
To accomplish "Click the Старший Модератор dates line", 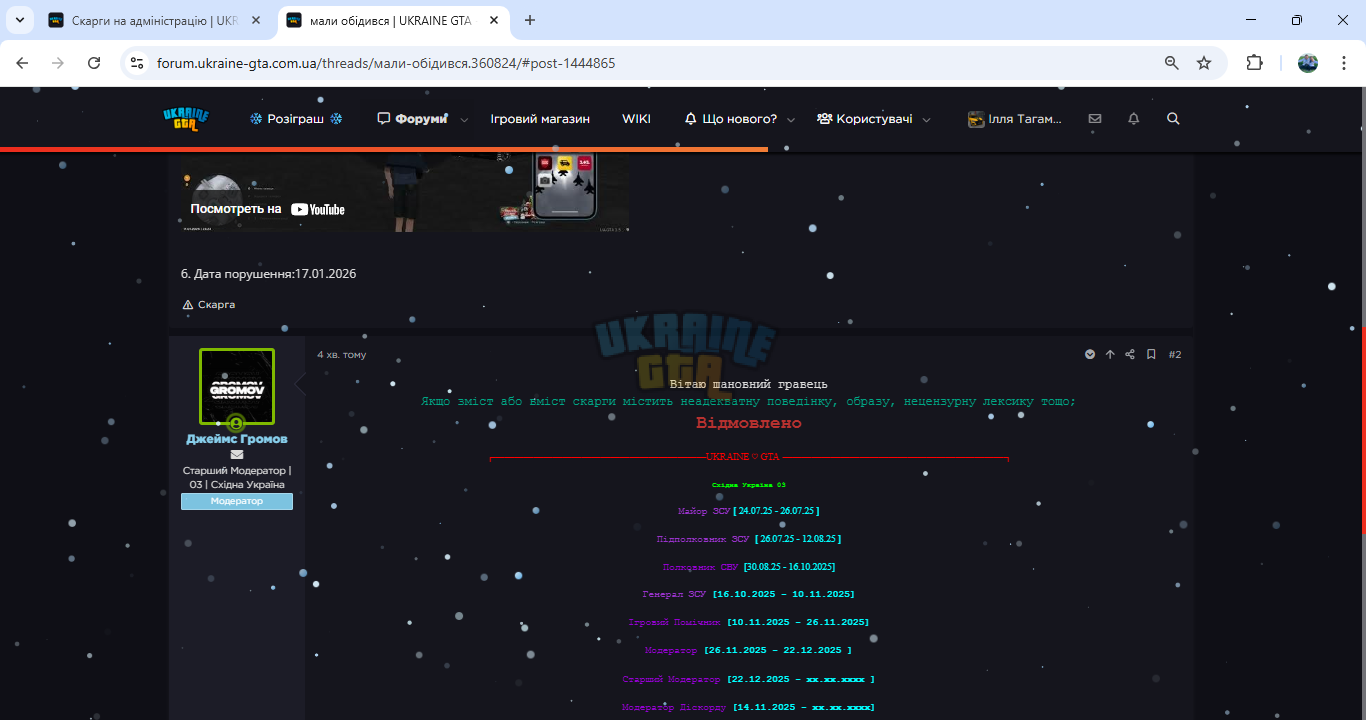I will 749,679.
